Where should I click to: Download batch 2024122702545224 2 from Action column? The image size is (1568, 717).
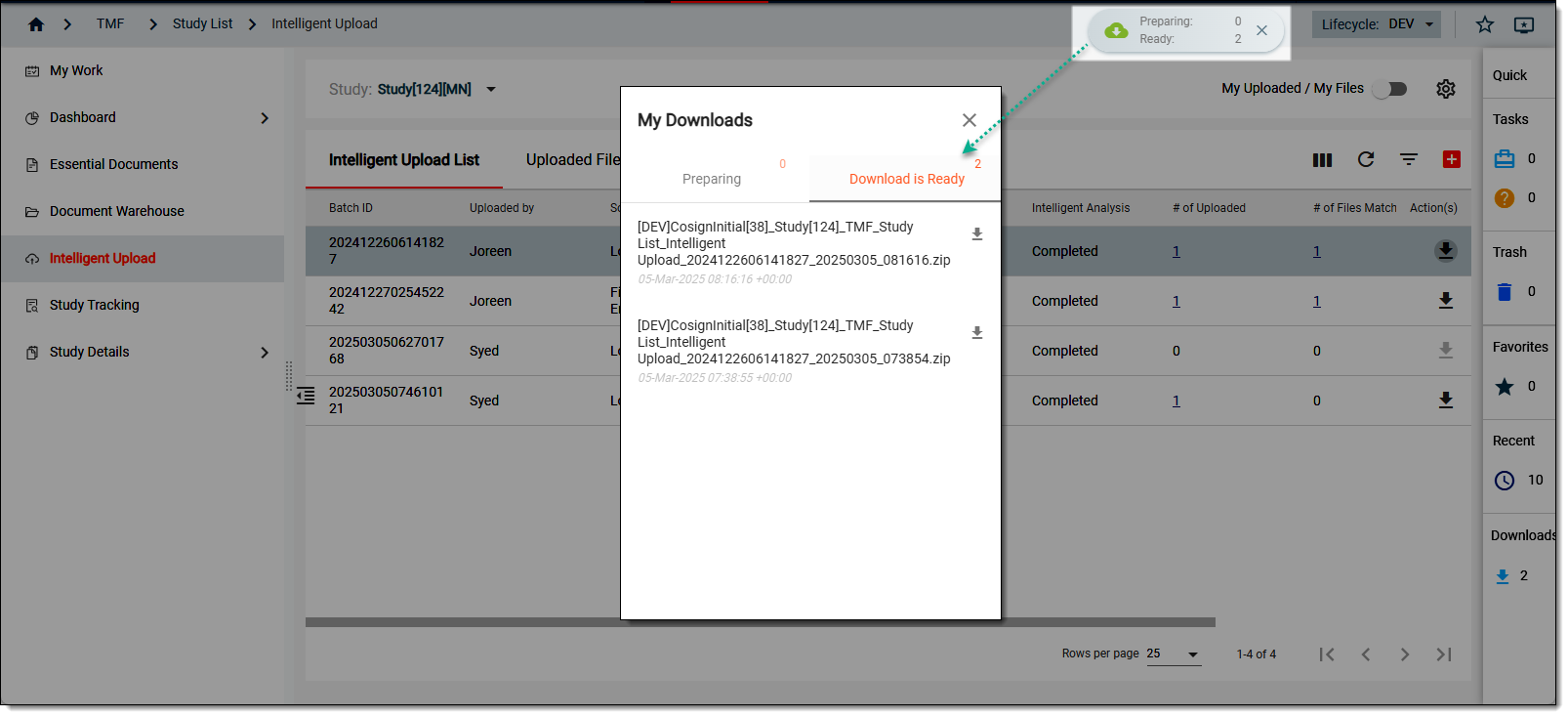(1446, 301)
